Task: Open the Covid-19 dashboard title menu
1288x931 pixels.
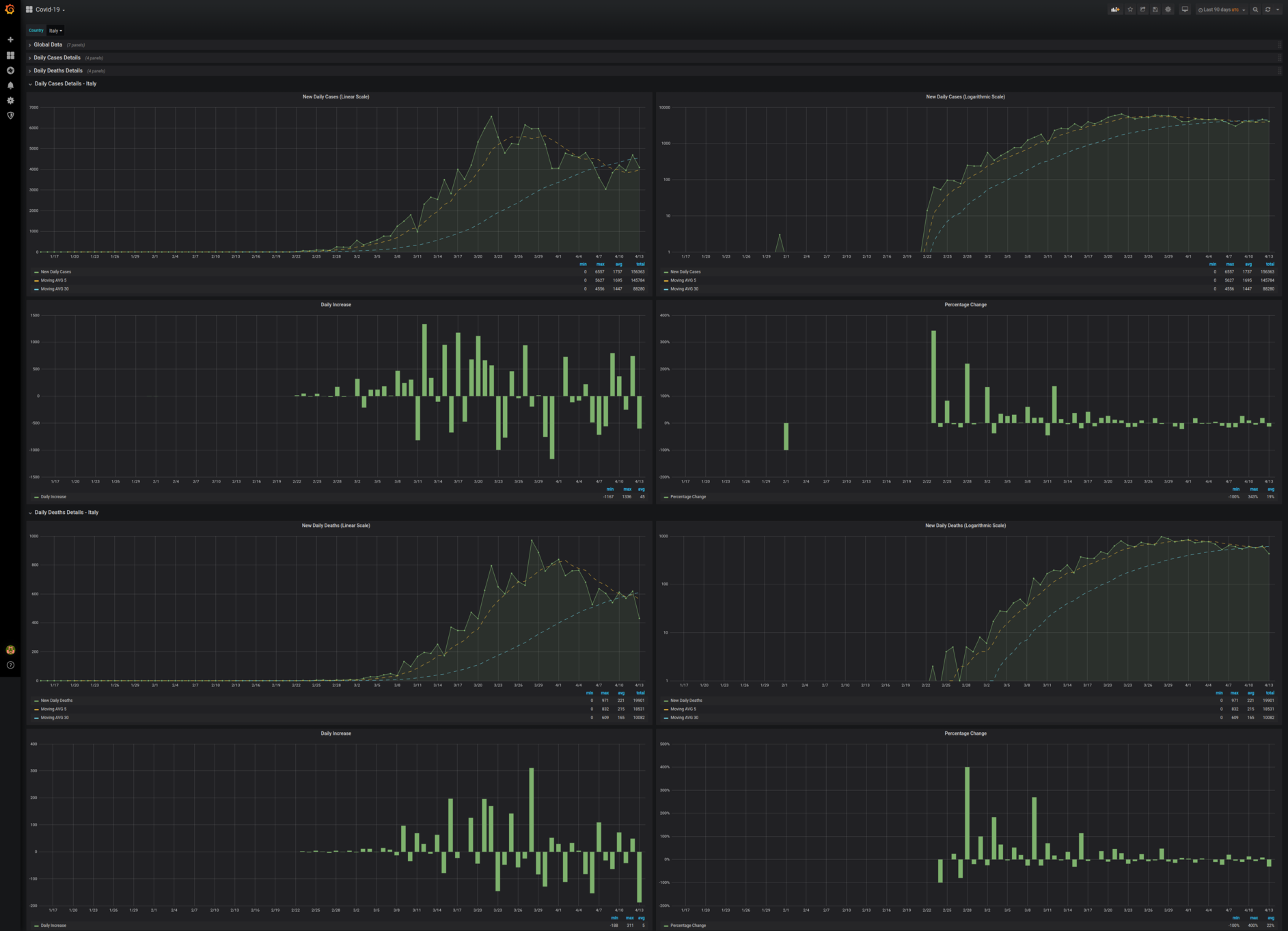Action: (50, 10)
